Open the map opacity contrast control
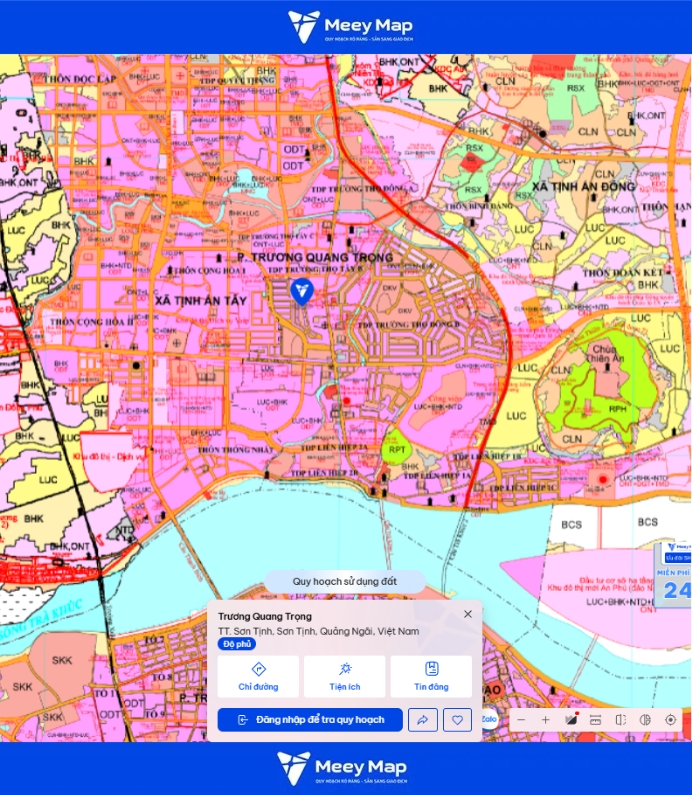Screen dimensions: 692x795 tap(645, 720)
